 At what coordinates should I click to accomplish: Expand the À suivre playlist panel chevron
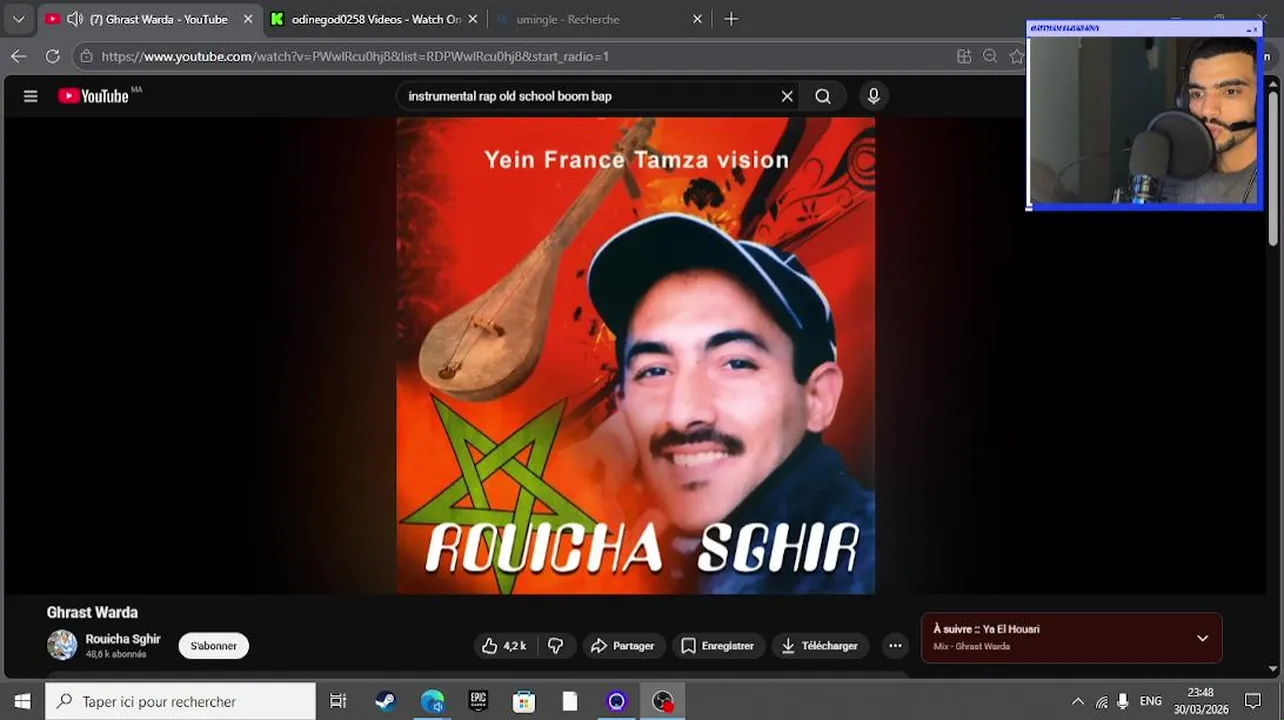pos(1202,638)
